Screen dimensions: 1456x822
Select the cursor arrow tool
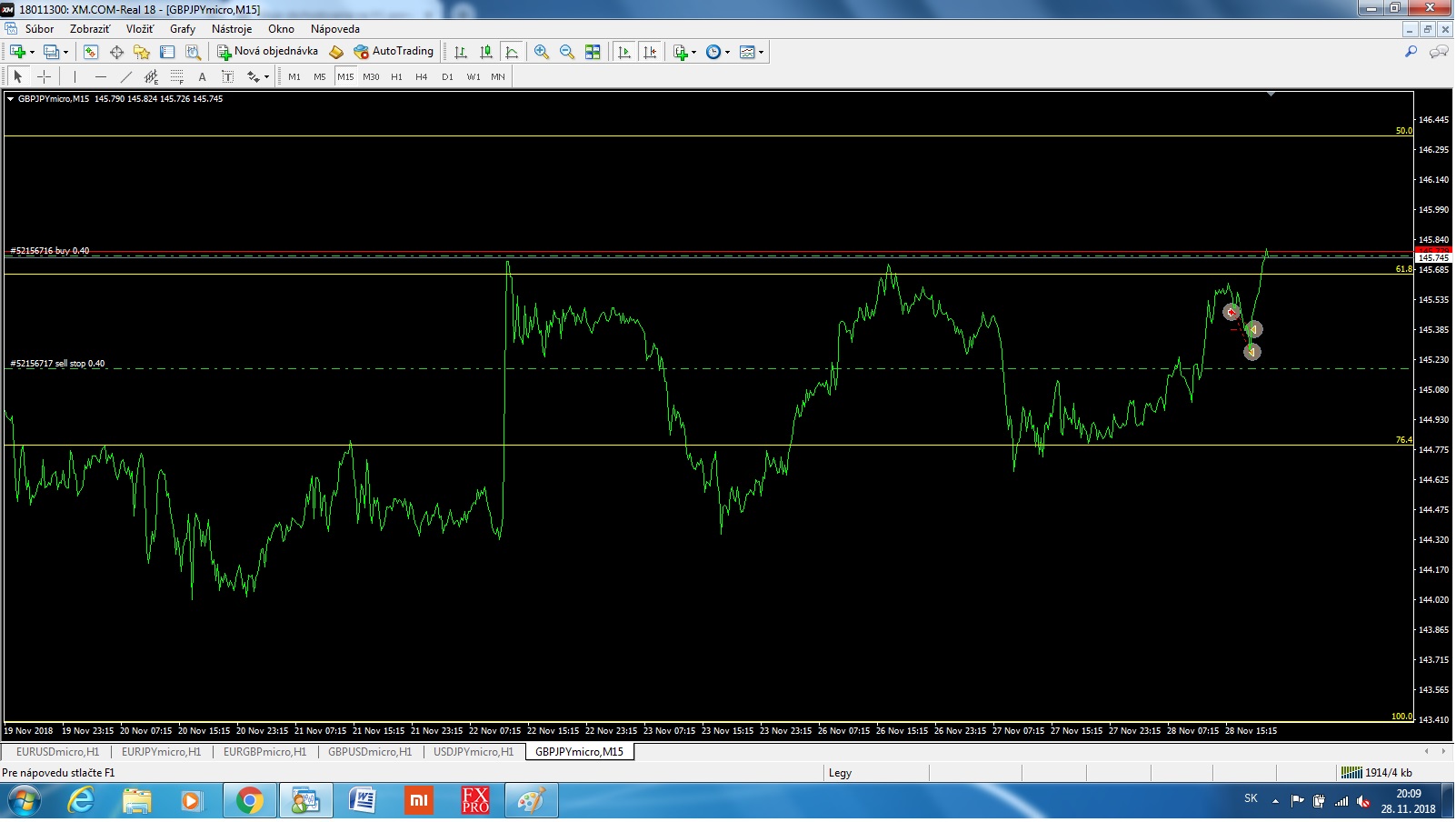click(18, 77)
